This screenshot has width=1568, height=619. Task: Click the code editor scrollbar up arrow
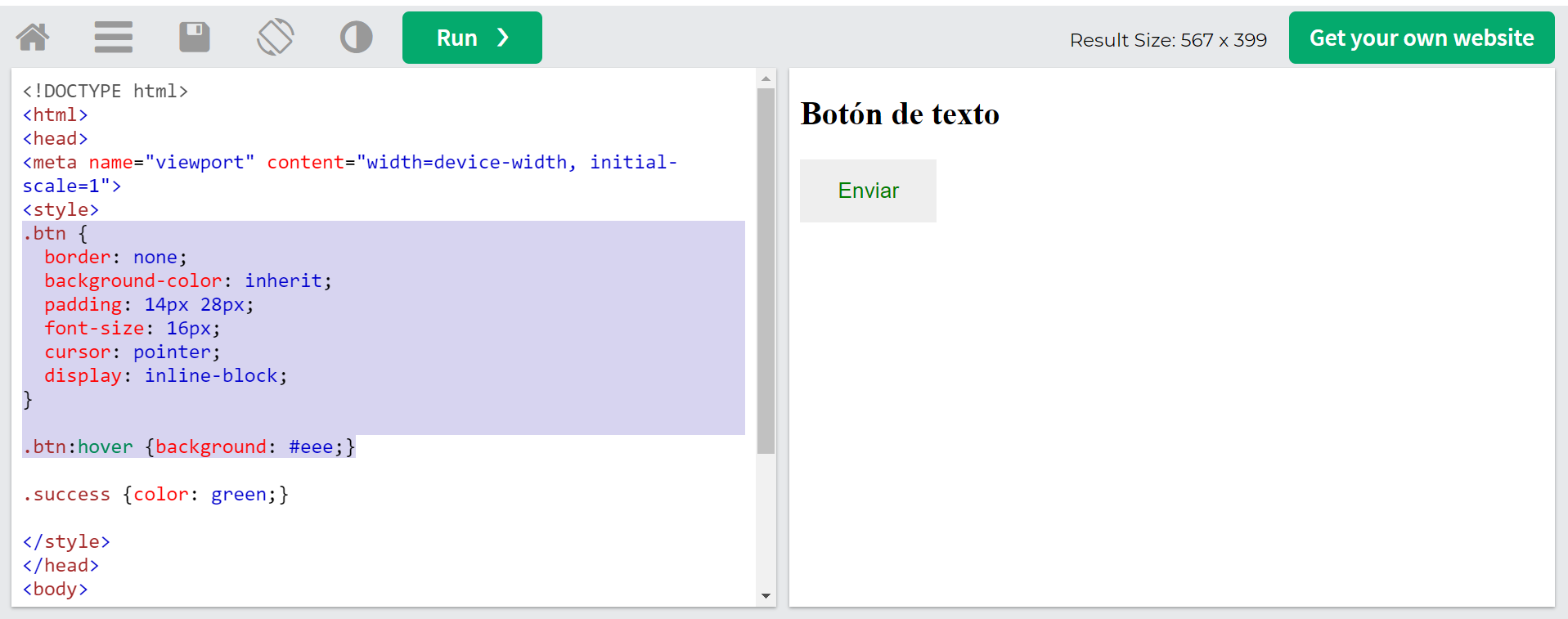pos(766,79)
